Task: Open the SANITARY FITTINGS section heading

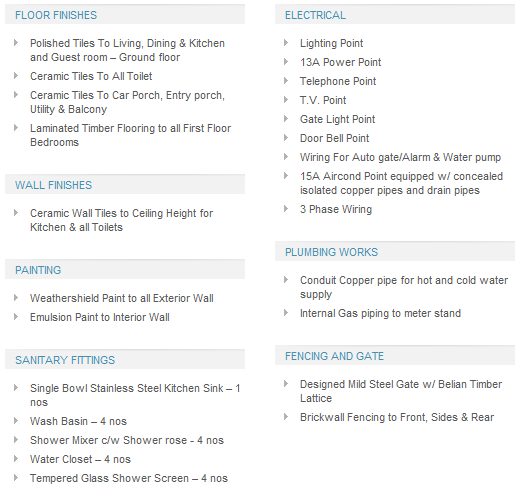Action: pos(125,360)
